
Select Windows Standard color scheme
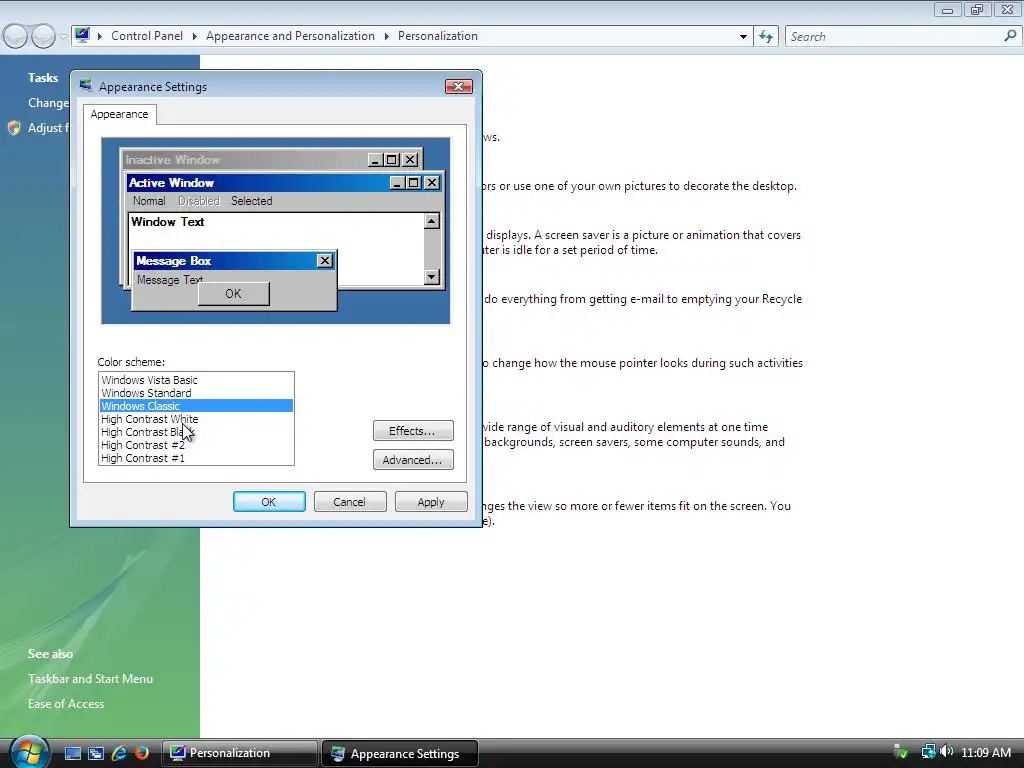[195, 392]
